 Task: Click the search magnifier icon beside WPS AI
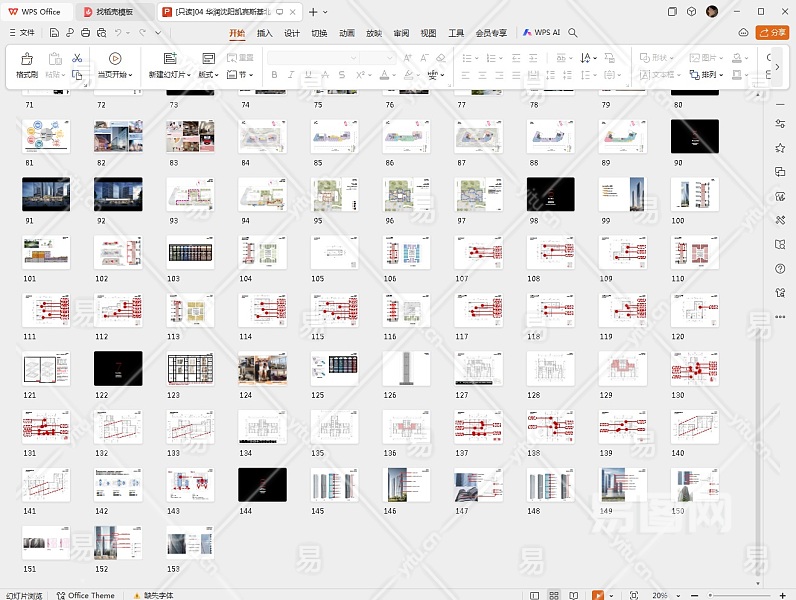click(573, 33)
